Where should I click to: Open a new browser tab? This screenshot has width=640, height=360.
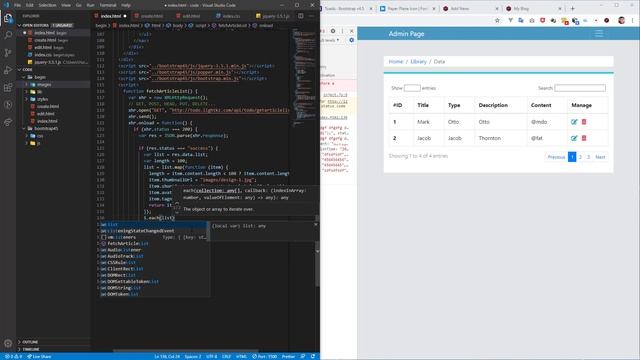(x=572, y=8)
